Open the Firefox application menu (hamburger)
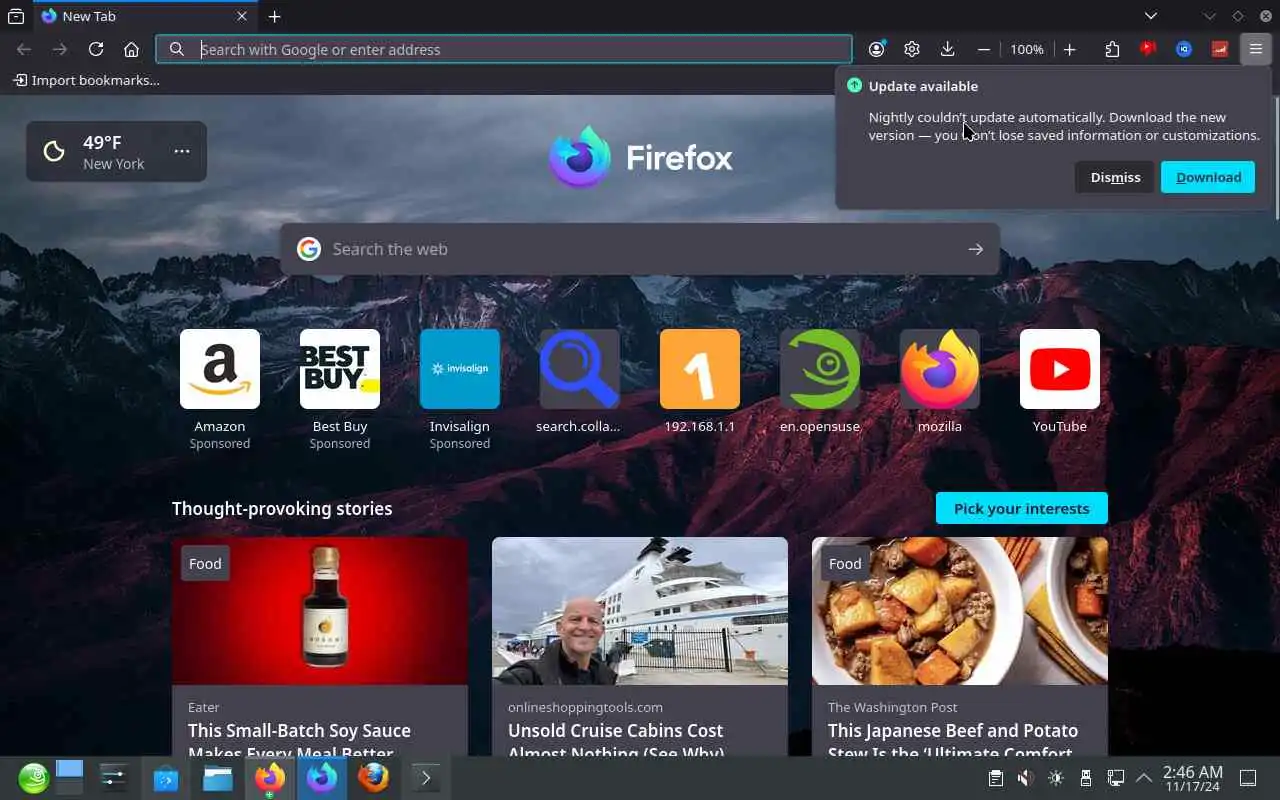 [1255, 49]
